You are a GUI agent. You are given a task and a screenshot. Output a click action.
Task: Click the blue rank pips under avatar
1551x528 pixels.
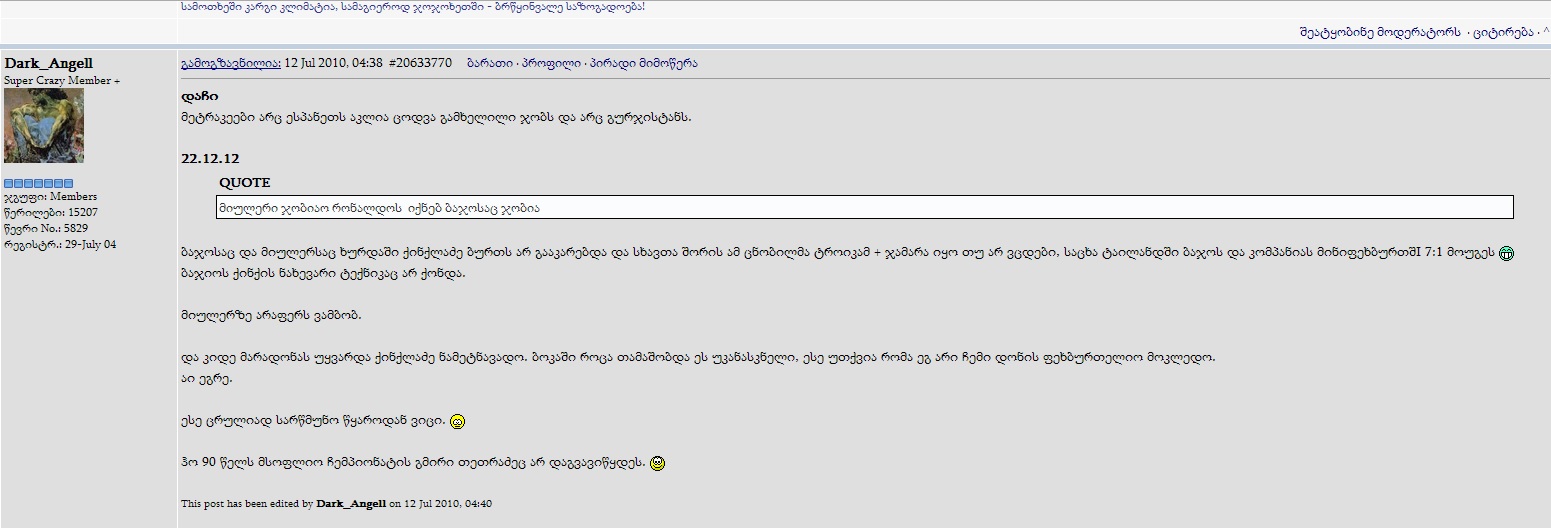[39, 183]
